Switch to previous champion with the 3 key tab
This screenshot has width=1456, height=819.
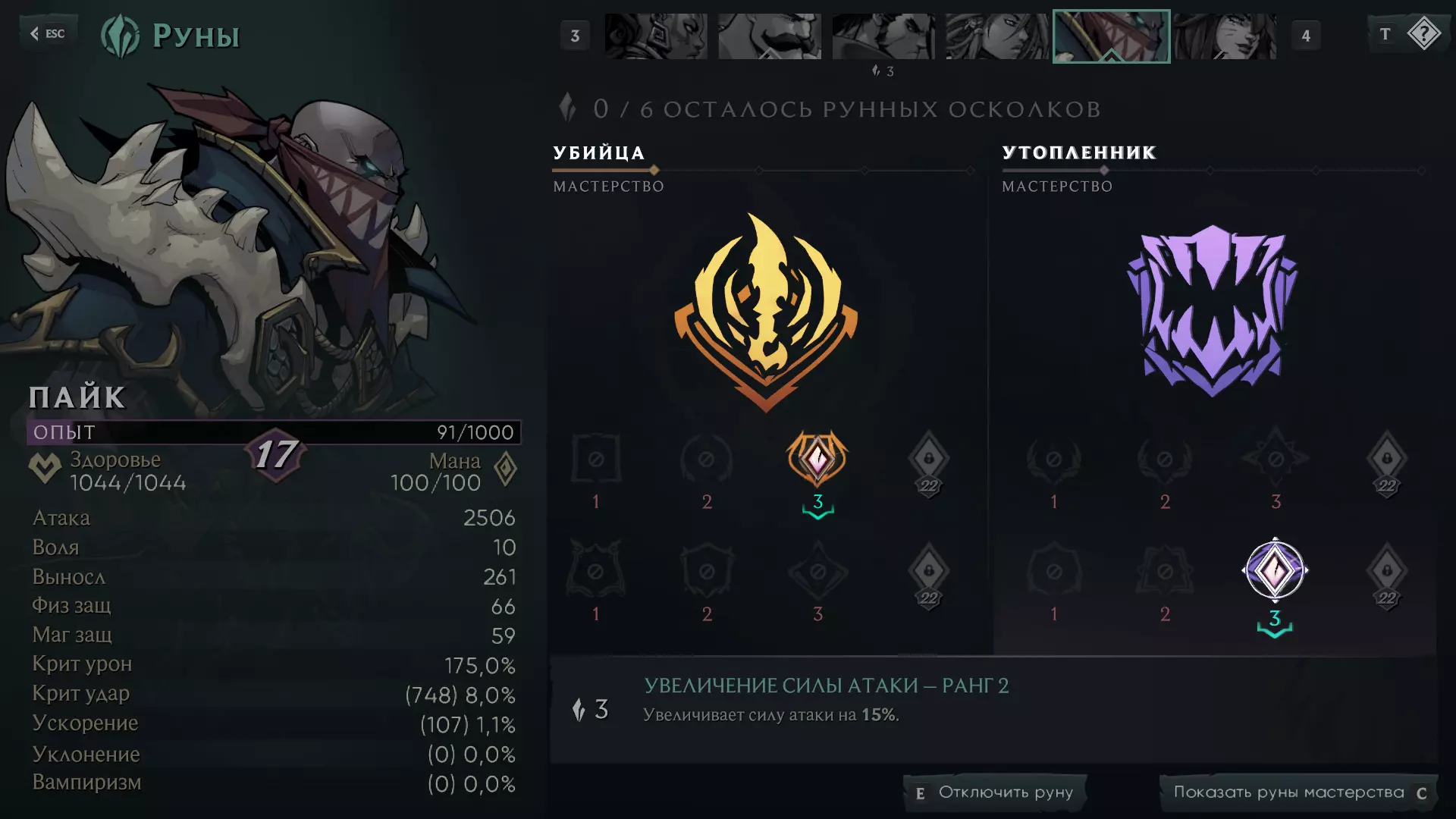coord(575,36)
